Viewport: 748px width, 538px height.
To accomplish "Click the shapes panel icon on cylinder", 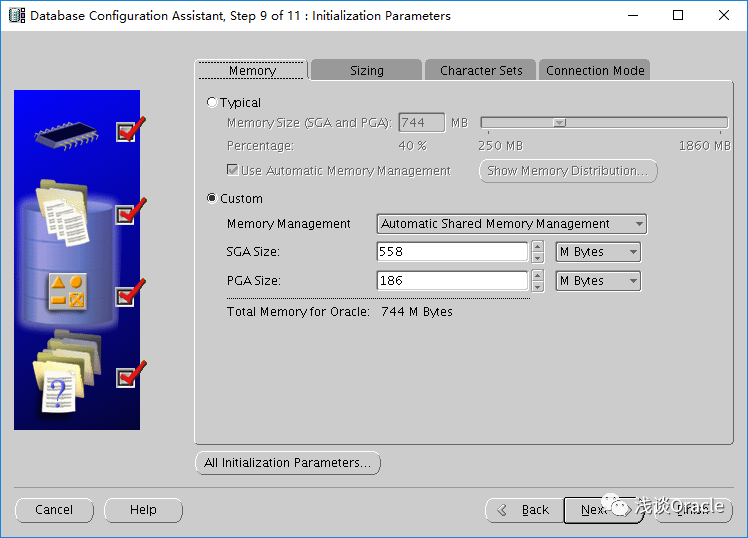I will pyautogui.click(x=68, y=292).
